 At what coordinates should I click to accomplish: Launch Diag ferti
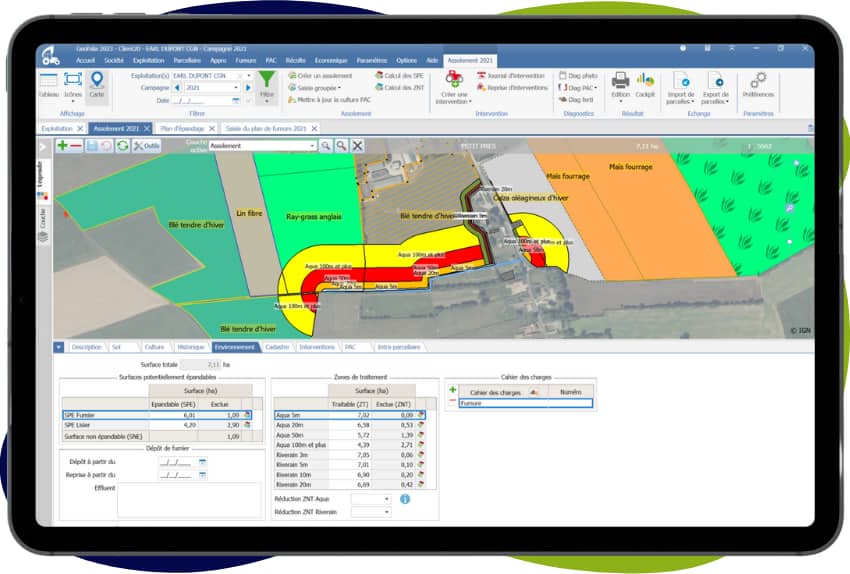click(576, 100)
